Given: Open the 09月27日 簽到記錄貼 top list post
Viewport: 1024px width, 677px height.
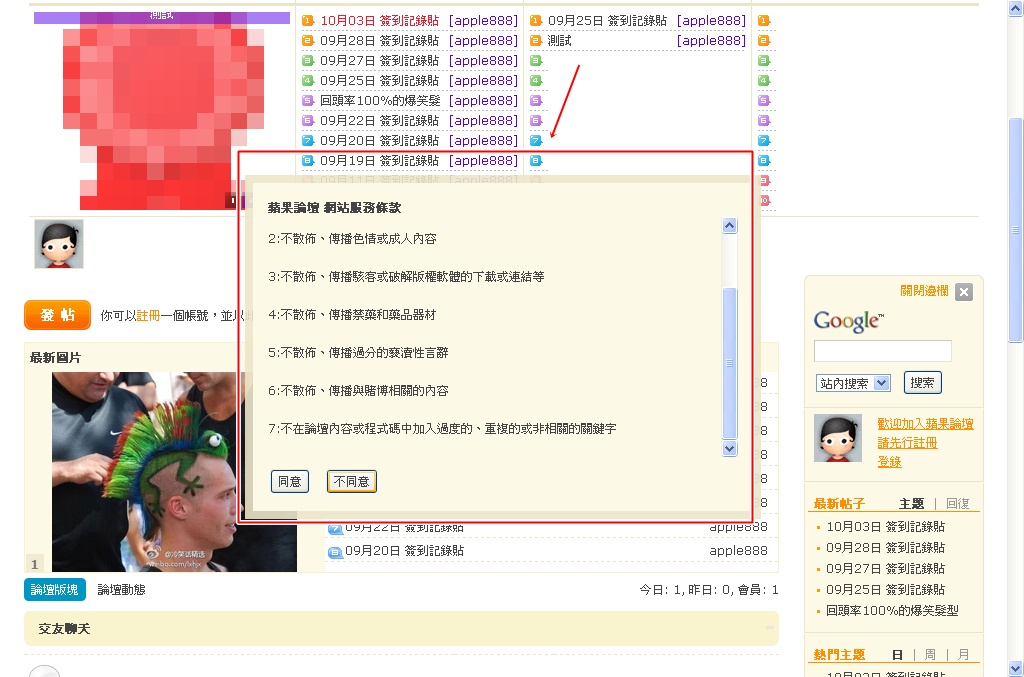Looking at the screenshot, I should 379,61.
